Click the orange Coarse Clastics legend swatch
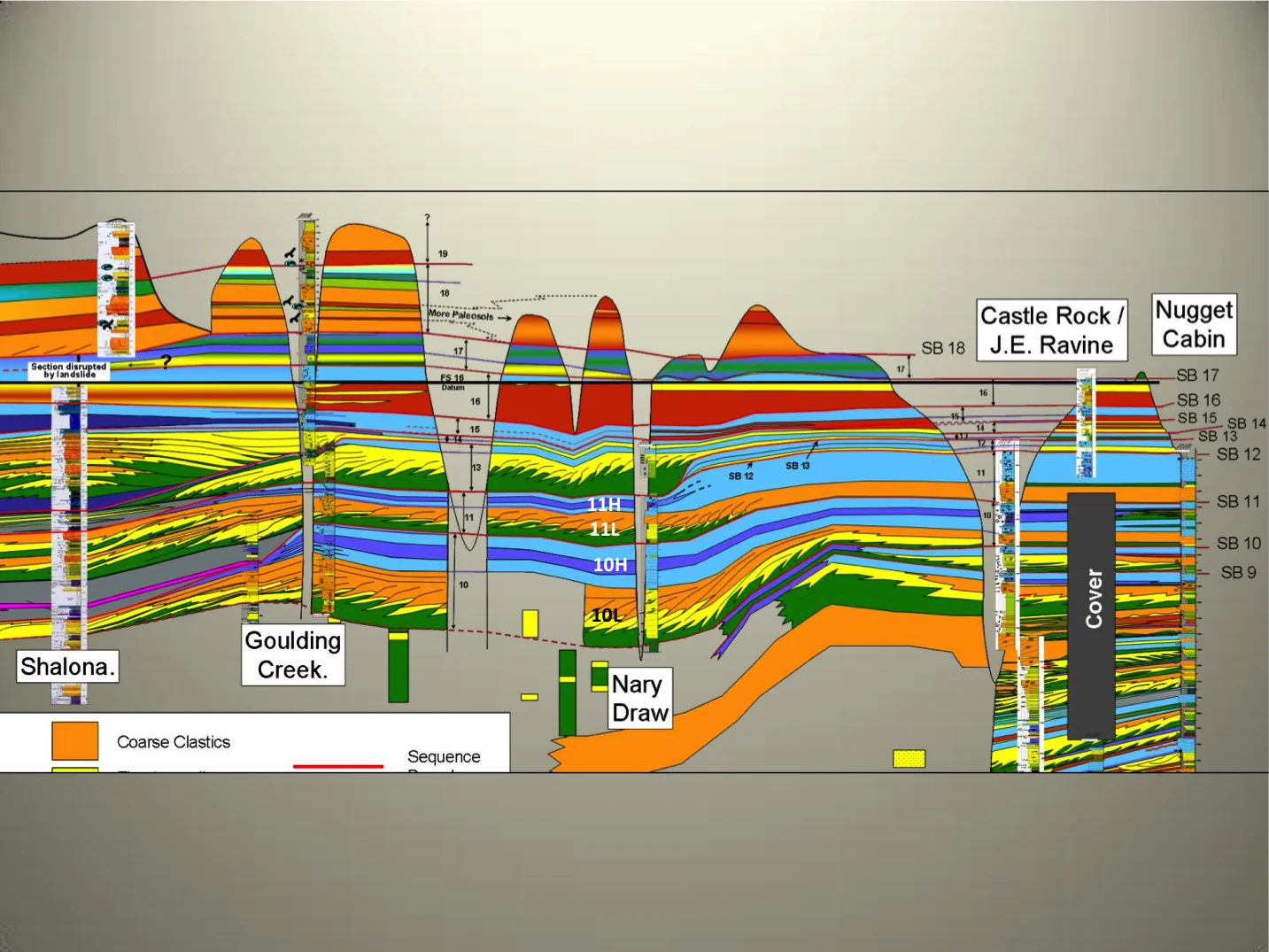The image size is (1269, 952). click(x=75, y=740)
